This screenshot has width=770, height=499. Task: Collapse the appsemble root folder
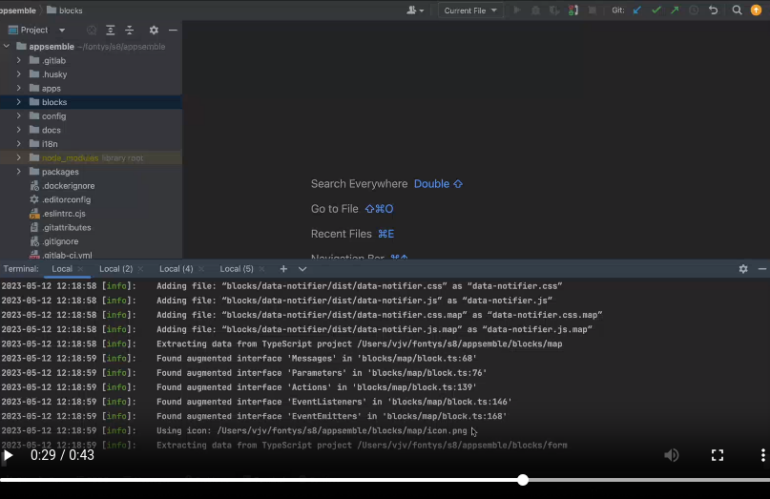pos(6,47)
